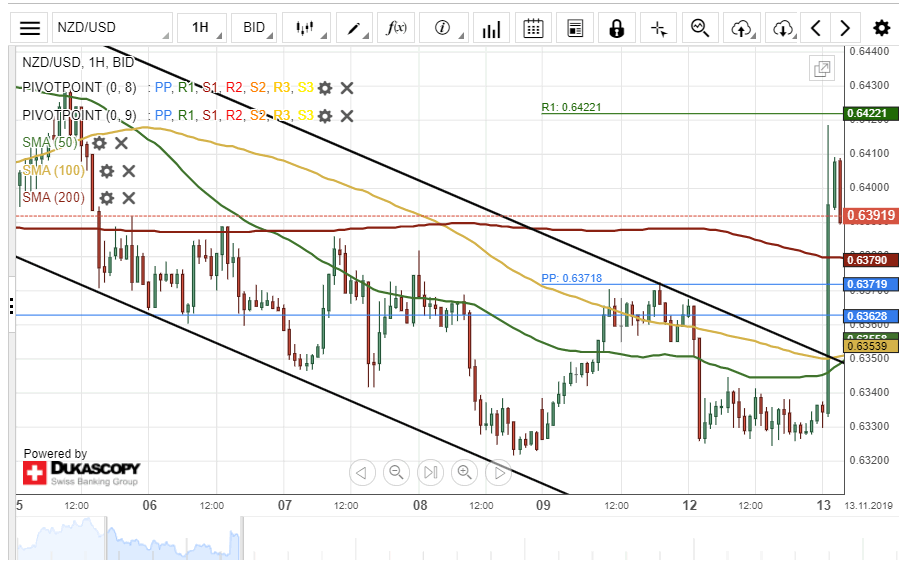Click the 09 date tick on time axis

(x=543, y=505)
